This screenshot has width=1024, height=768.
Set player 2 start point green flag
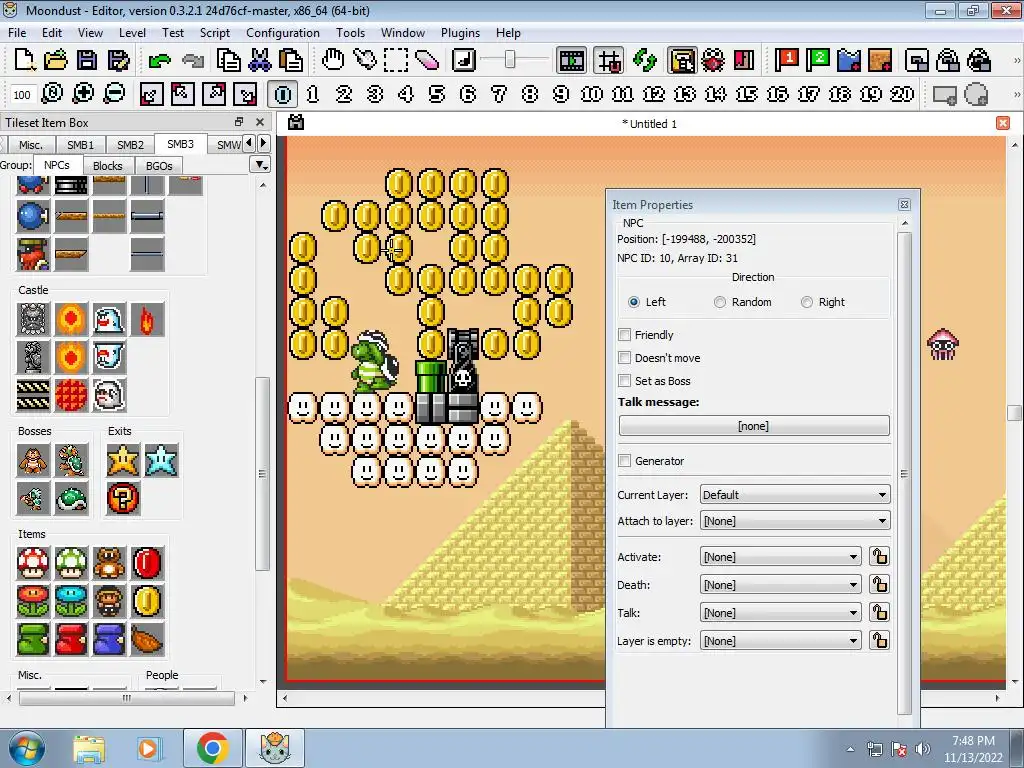point(818,61)
